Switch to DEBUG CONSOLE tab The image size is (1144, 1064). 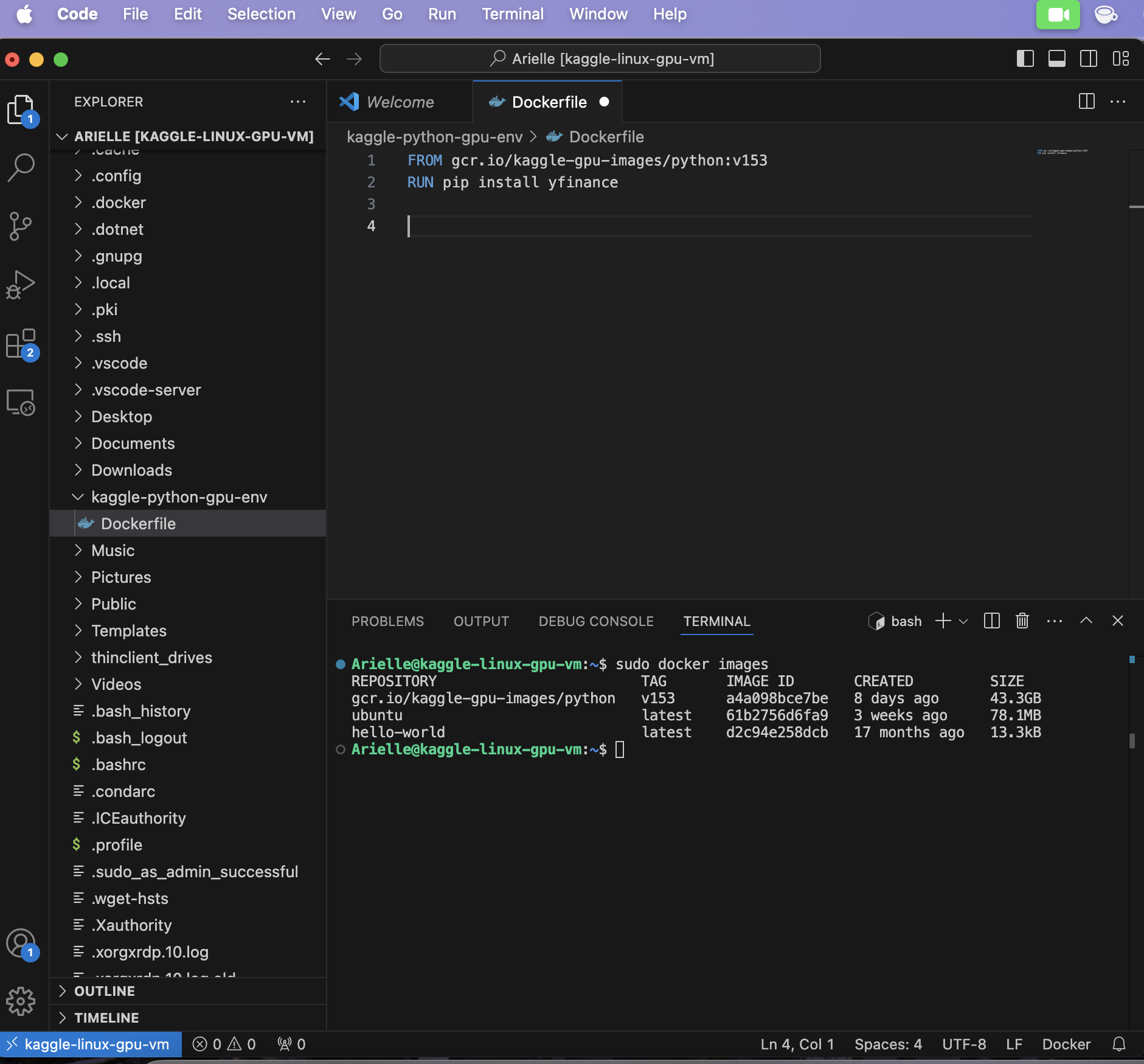click(x=596, y=621)
